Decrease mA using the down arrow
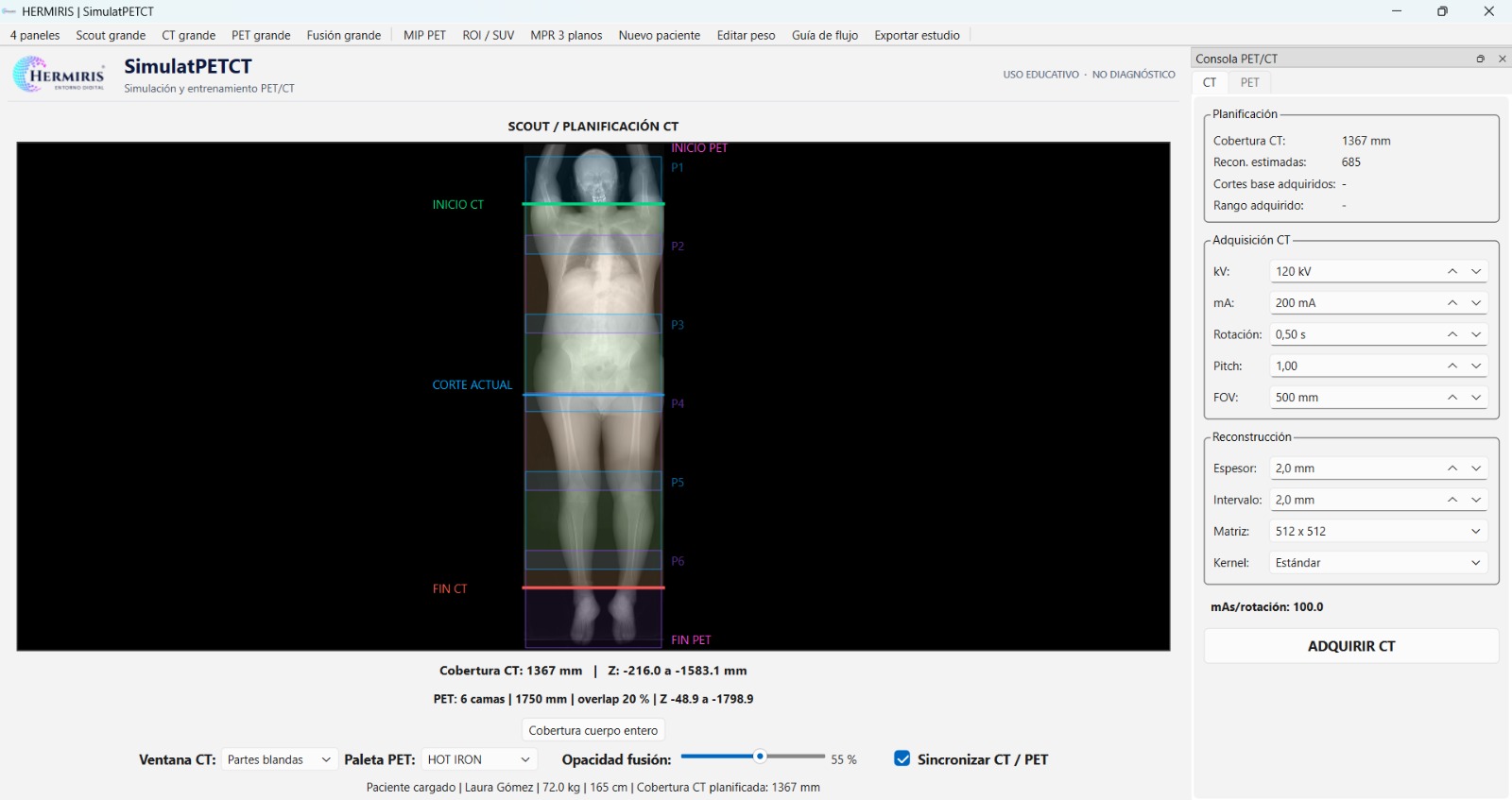This screenshot has width=1512, height=800. pyautogui.click(x=1476, y=303)
